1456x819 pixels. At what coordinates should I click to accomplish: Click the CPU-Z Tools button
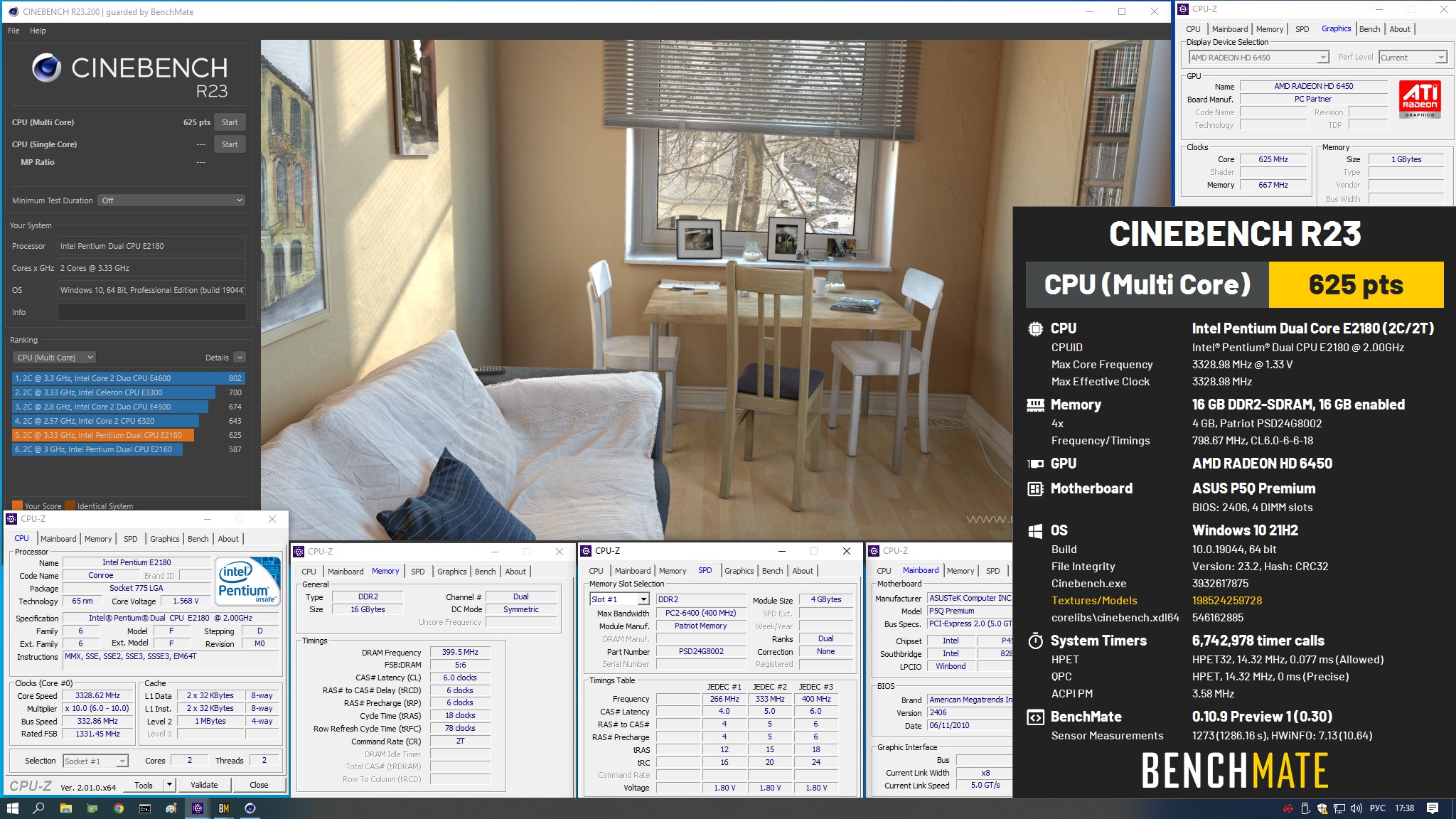144,785
